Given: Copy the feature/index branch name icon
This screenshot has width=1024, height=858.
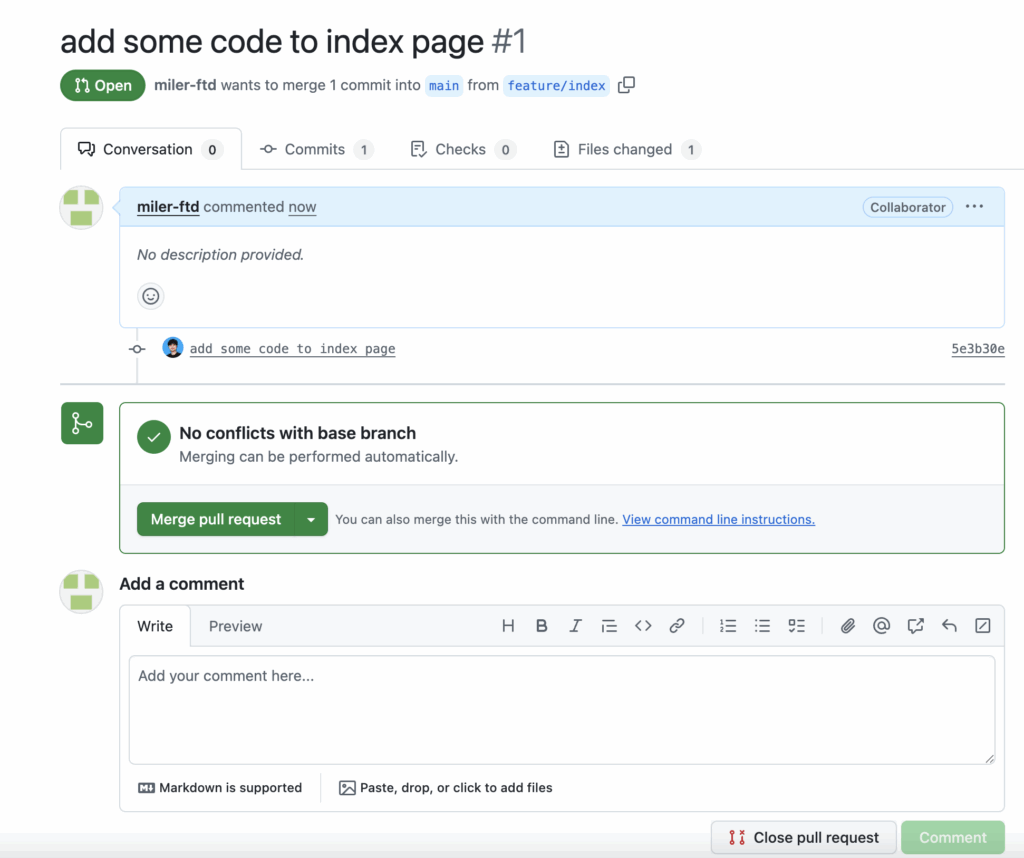Looking at the screenshot, I should click(x=626, y=85).
